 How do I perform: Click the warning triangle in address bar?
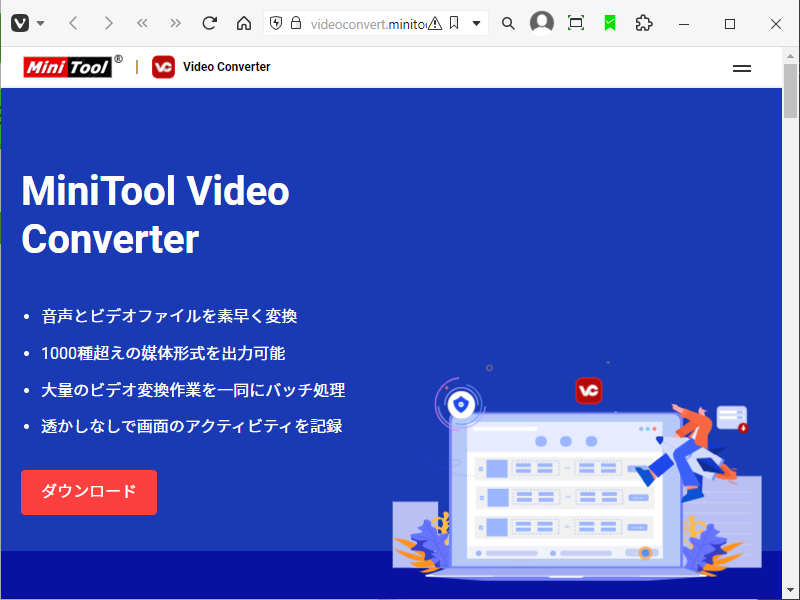click(x=435, y=23)
